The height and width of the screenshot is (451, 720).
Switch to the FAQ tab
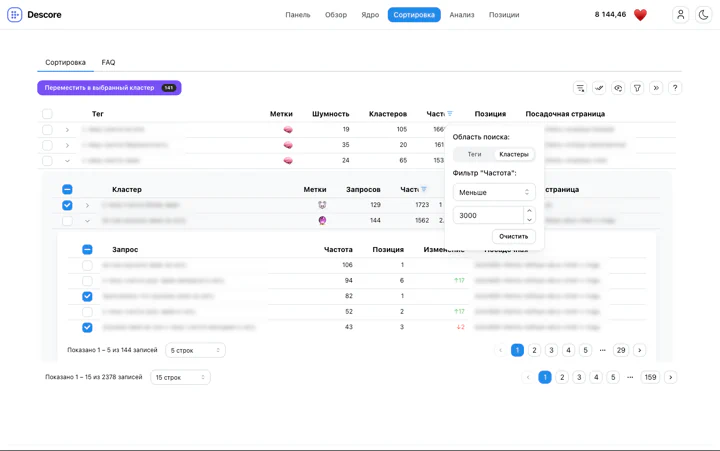tap(108, 62)
